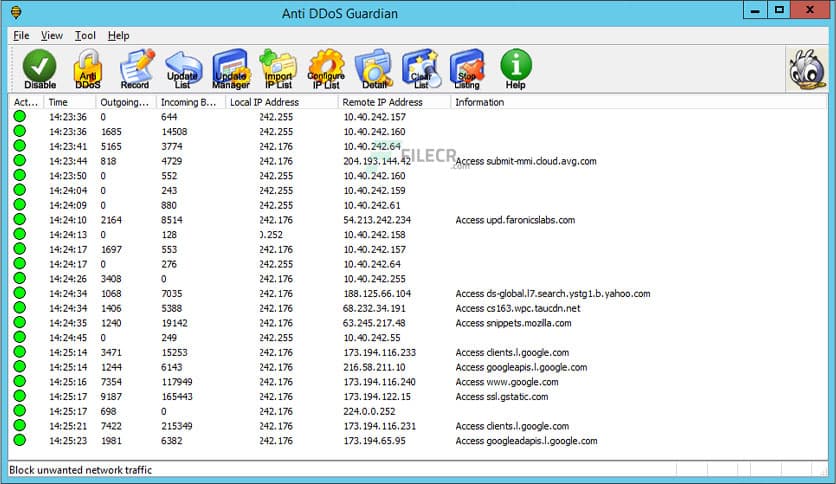Click the green status dot for 14:24:10
The height and width of the screenshot is (484, 836).
(20, 219)
